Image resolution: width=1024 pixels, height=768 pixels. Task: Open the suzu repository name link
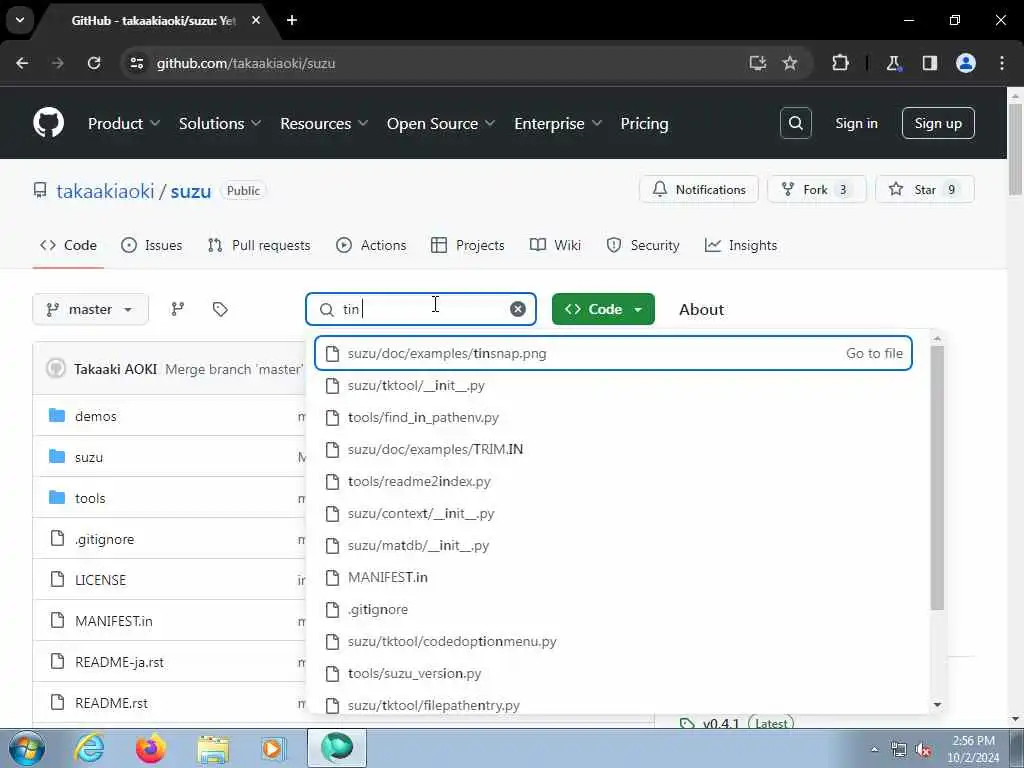click(191, 191)
